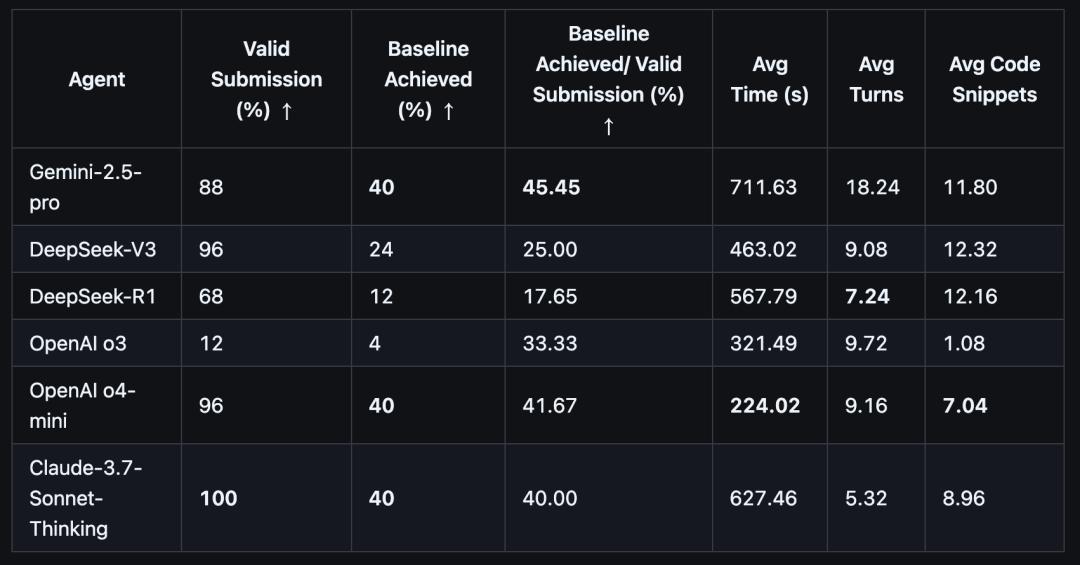Click the Avg Time (s) column header
The width and height of the screenshot is (1080, 565).
(769, 79)
